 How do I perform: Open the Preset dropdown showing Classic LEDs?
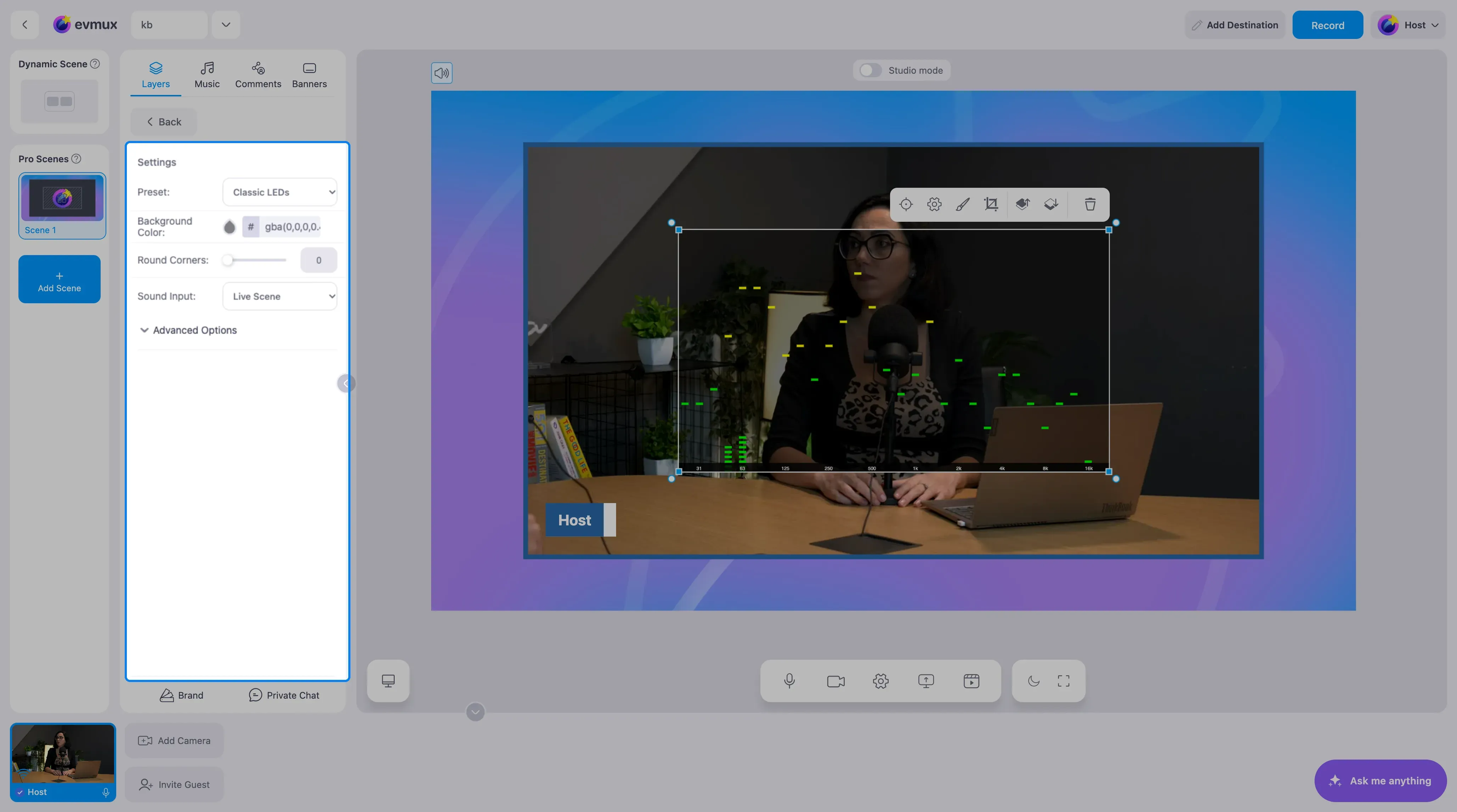click(x=280, y=192)
